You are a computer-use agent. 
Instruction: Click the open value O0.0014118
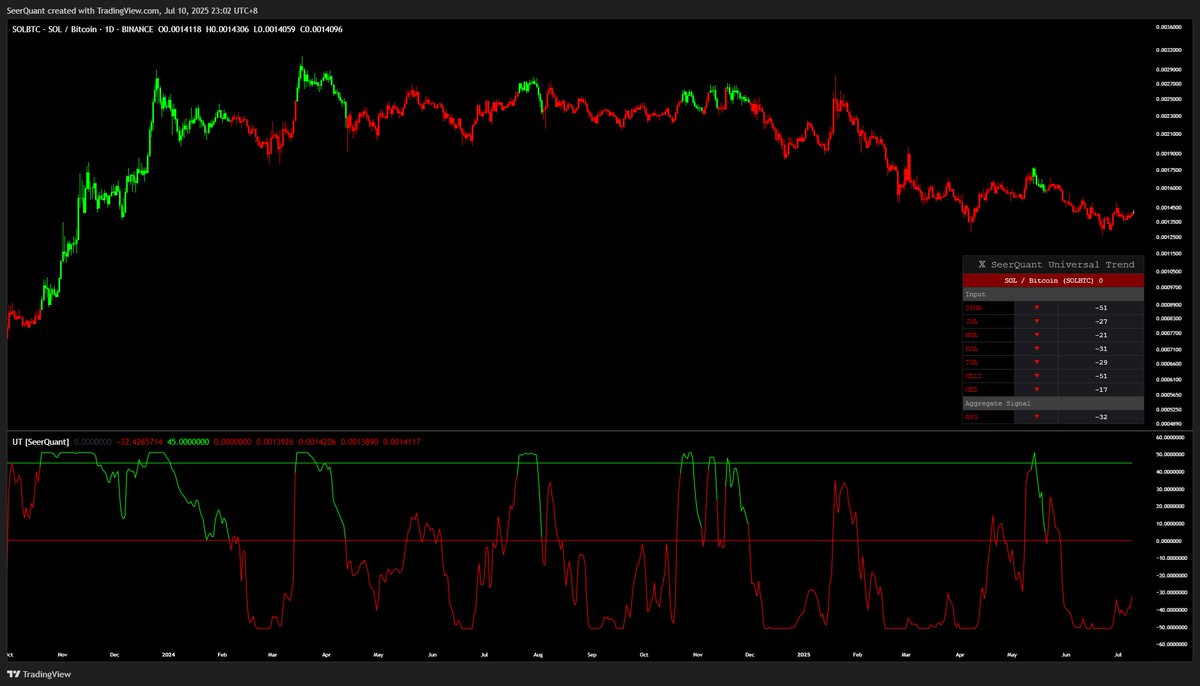(182, 29)
